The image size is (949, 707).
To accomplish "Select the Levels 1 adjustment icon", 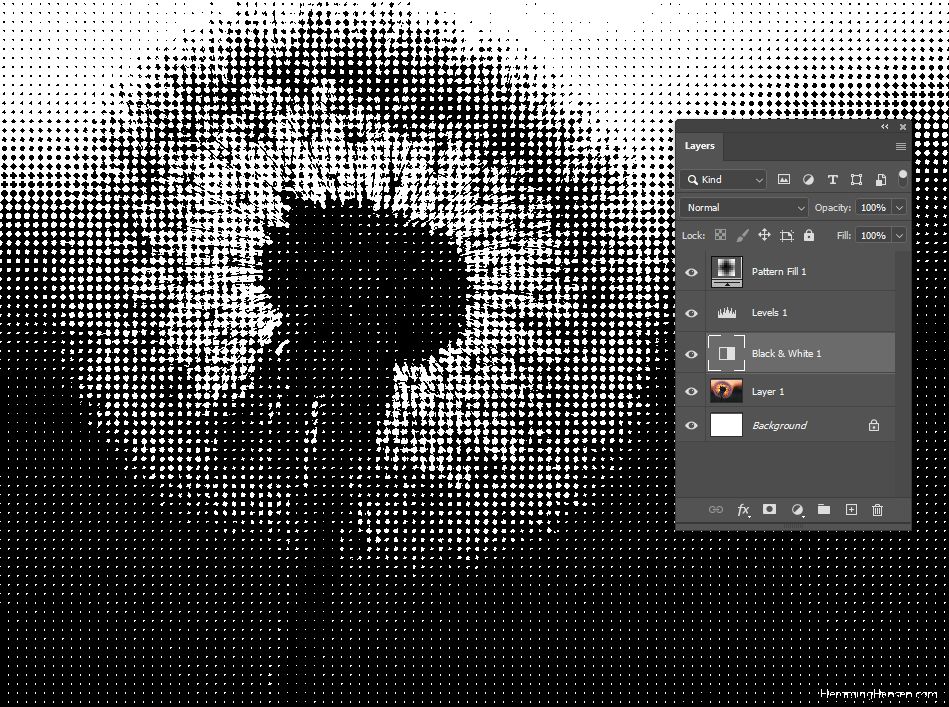I will pyautogui.click(x=726, y=313).
